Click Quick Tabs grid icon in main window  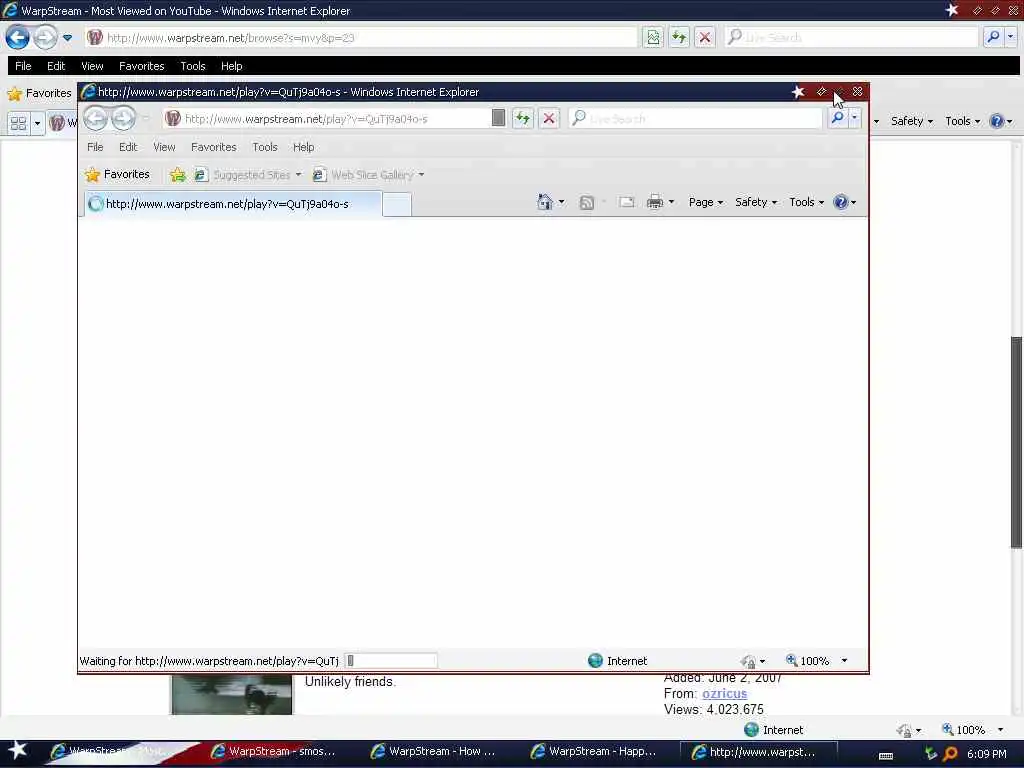18,123
